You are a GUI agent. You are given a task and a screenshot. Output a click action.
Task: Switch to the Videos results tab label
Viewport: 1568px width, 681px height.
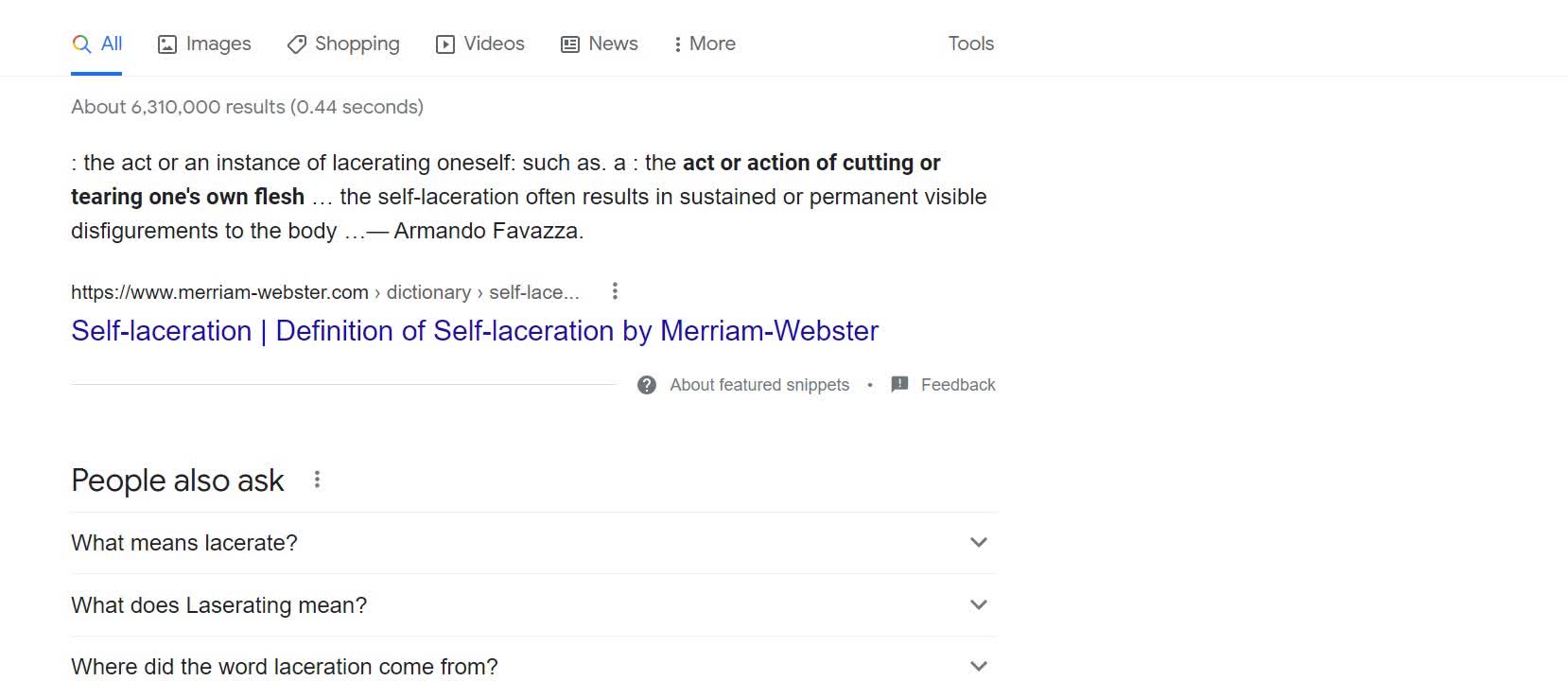494,44
